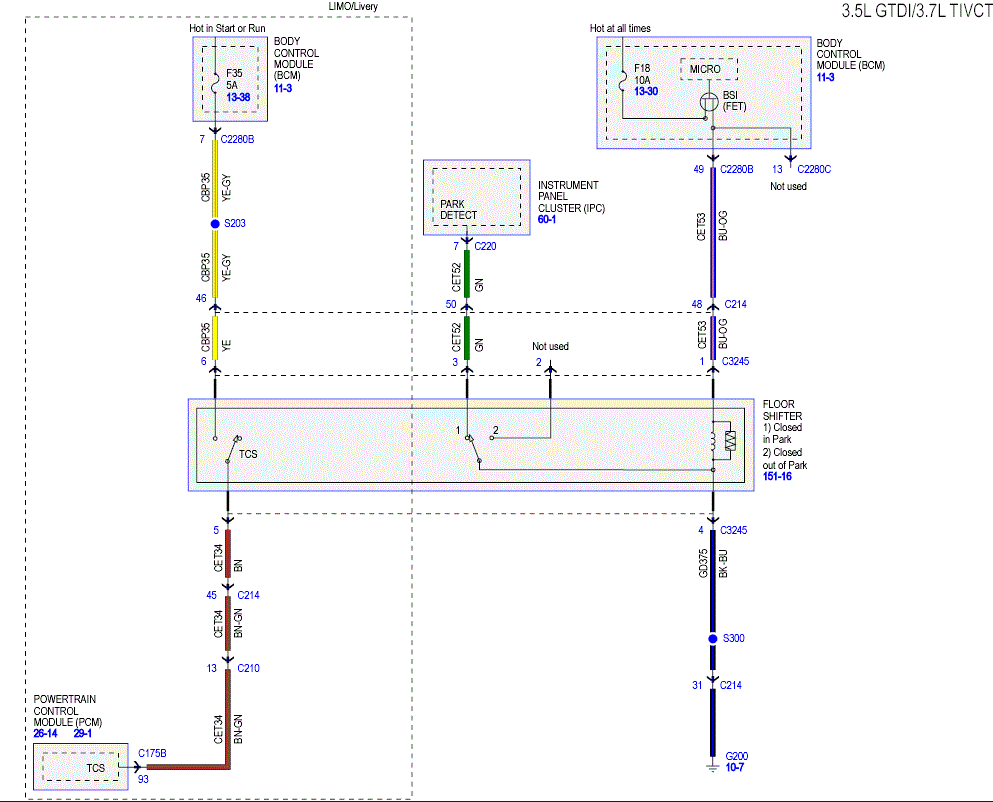The image size is (993, 802).
Task: Click the BSI FET transistor symbol
Action: pos(708,101)
